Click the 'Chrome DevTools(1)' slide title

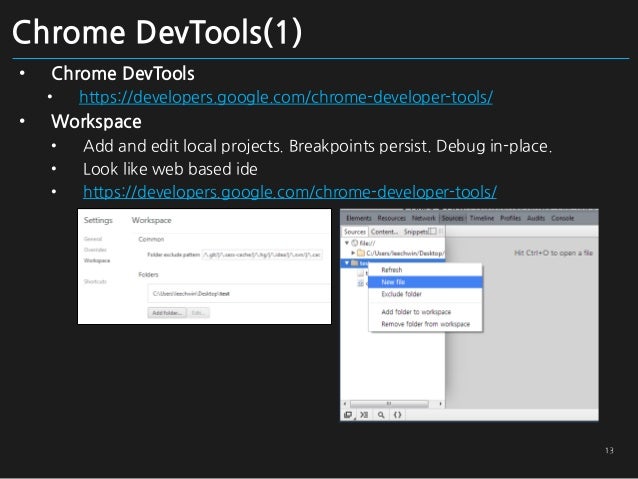(157, 32)
